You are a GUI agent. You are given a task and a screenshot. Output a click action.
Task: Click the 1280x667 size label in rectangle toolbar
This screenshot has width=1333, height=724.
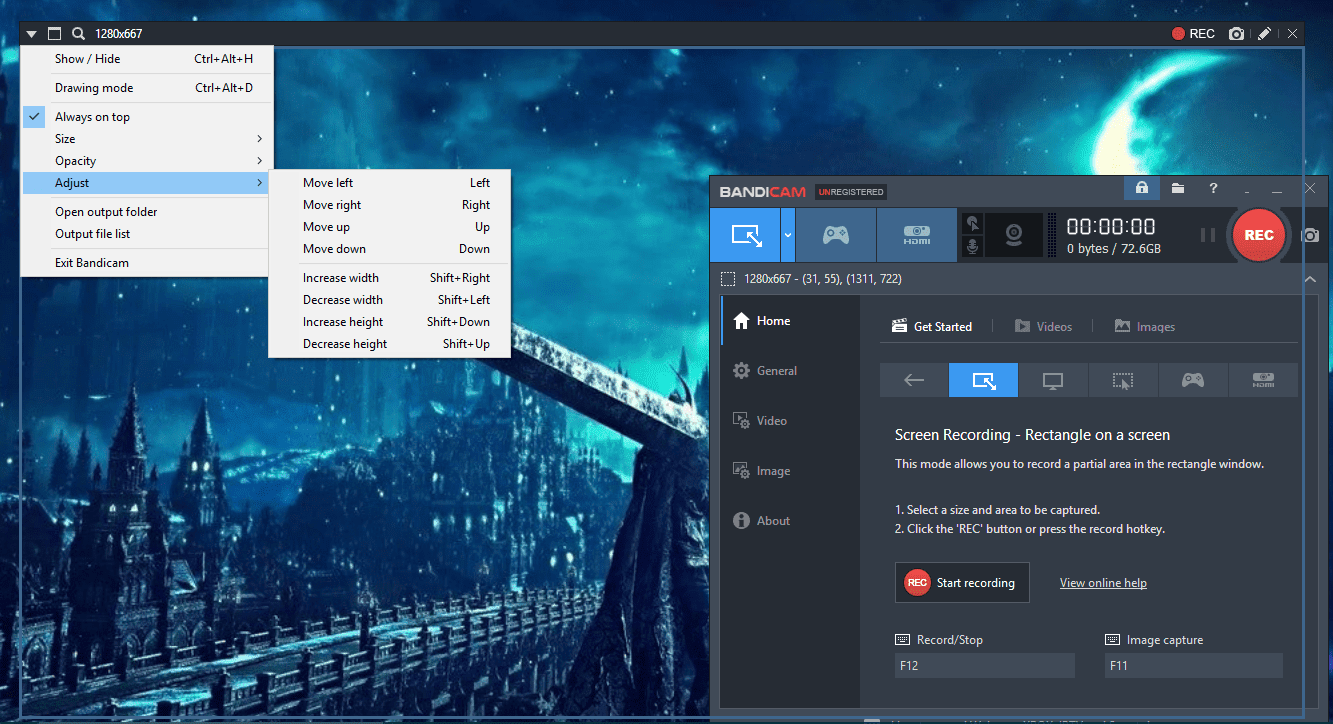119,34
